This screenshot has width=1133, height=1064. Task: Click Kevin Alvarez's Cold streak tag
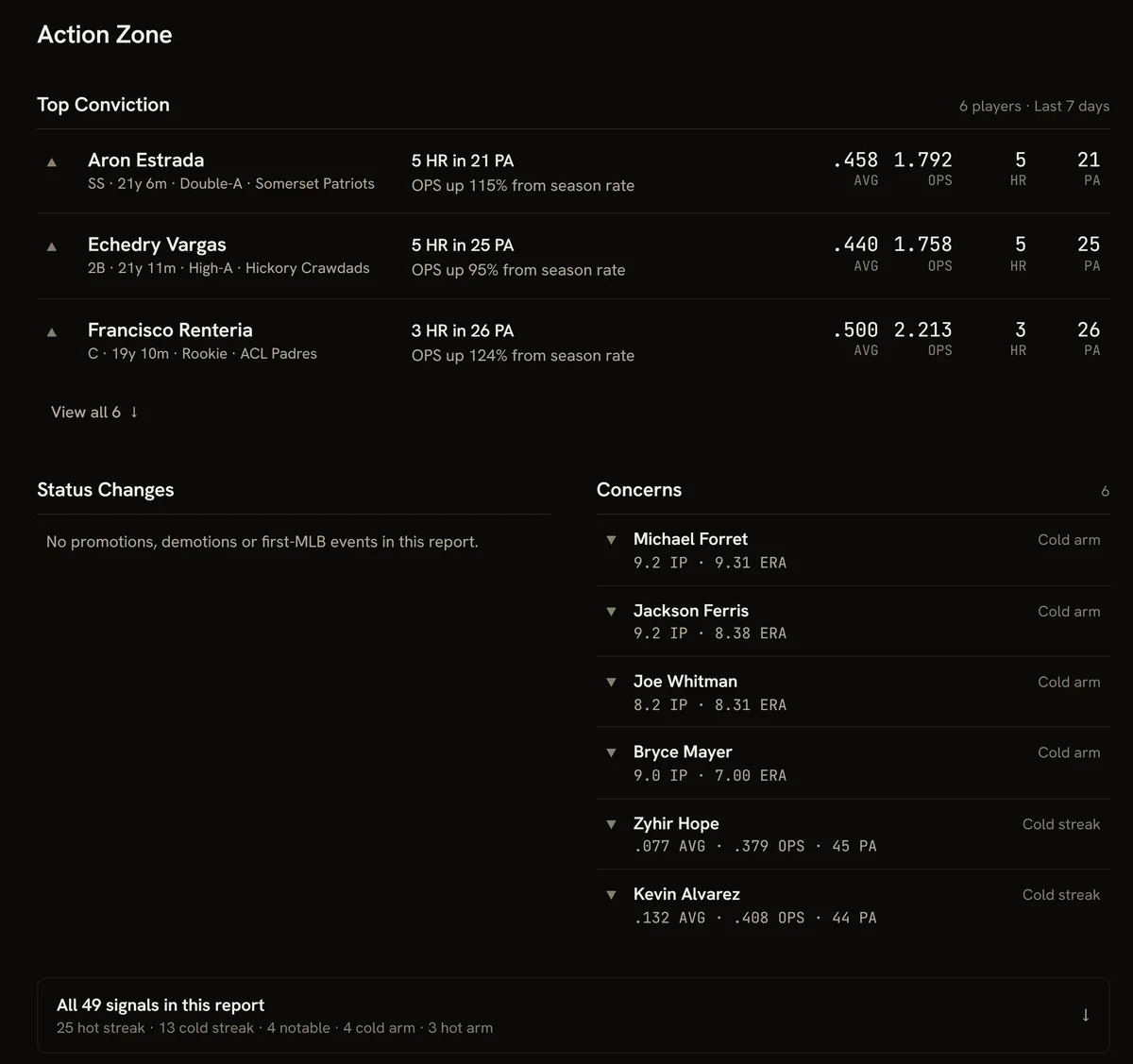click(x=1061, y=895)
